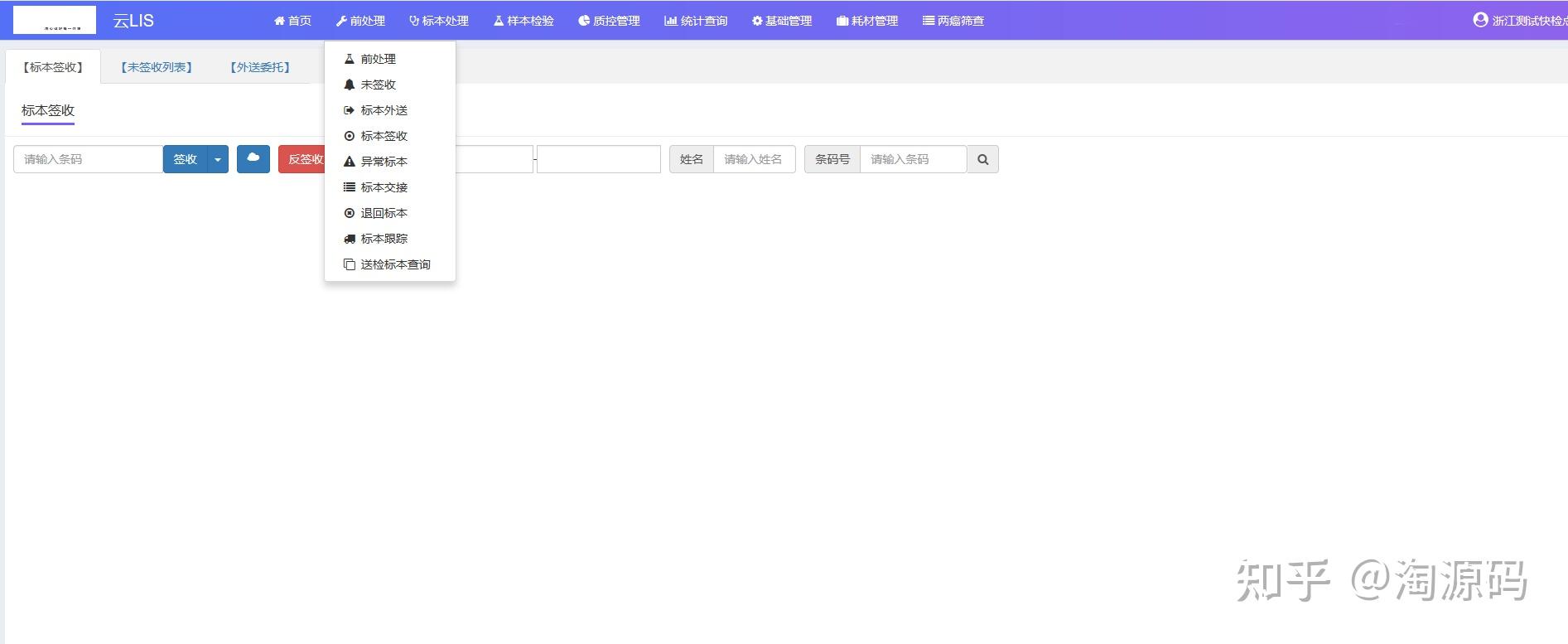Viewport: 1568px width, 644px height.
Task: Open 统计查询 top navigation menu
Action: [696, 21]
